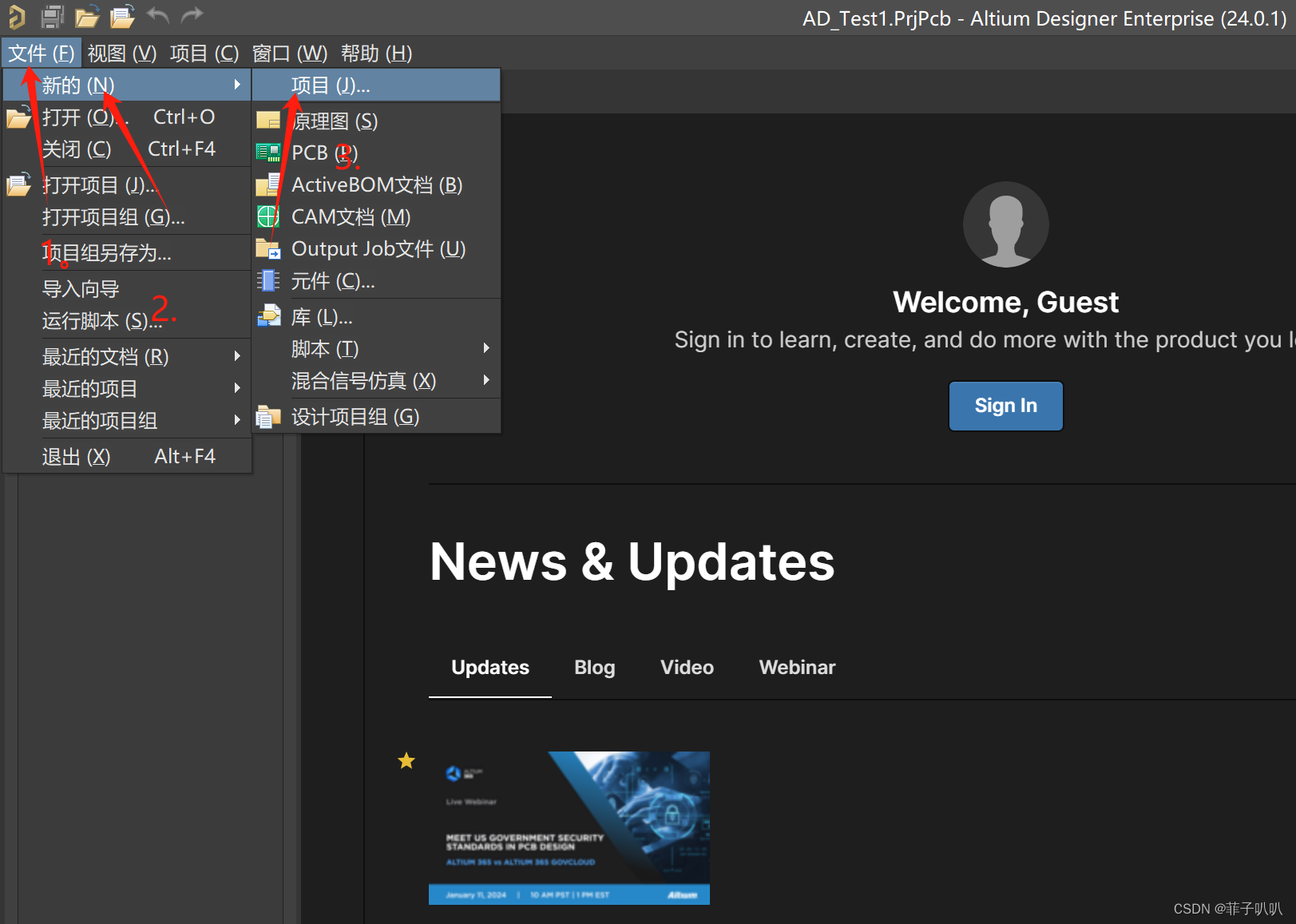
Task: Click the Output Job file icon
Action: pyautogui.click(x=268, y=248)
